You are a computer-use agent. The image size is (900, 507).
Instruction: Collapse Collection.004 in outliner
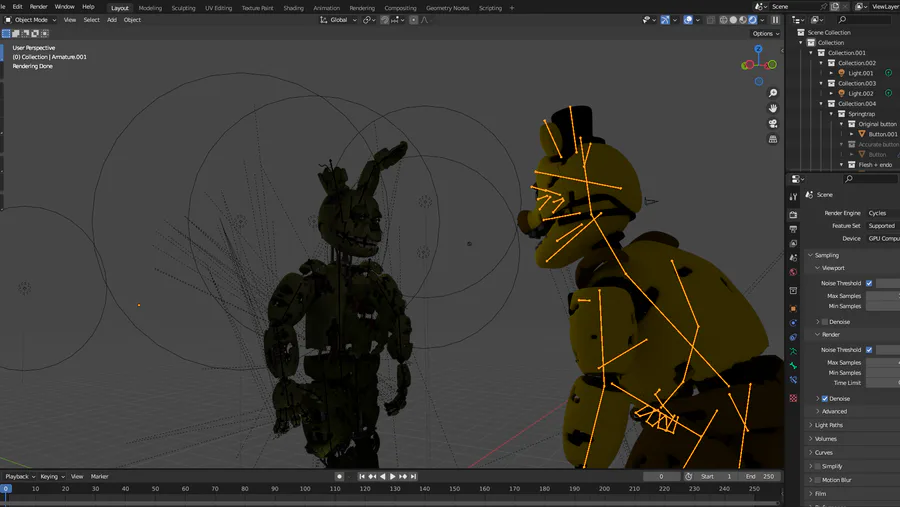(821, 104)
